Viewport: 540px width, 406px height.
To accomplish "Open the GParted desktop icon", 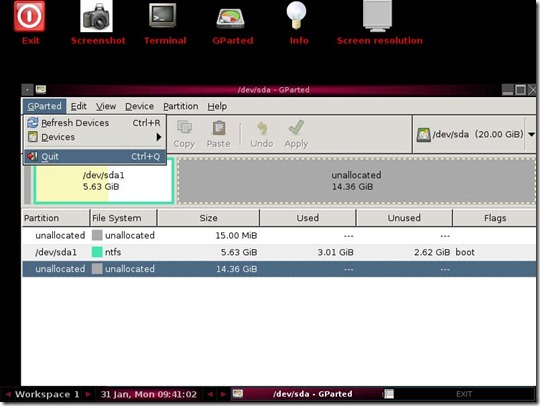I will (230, 17).
